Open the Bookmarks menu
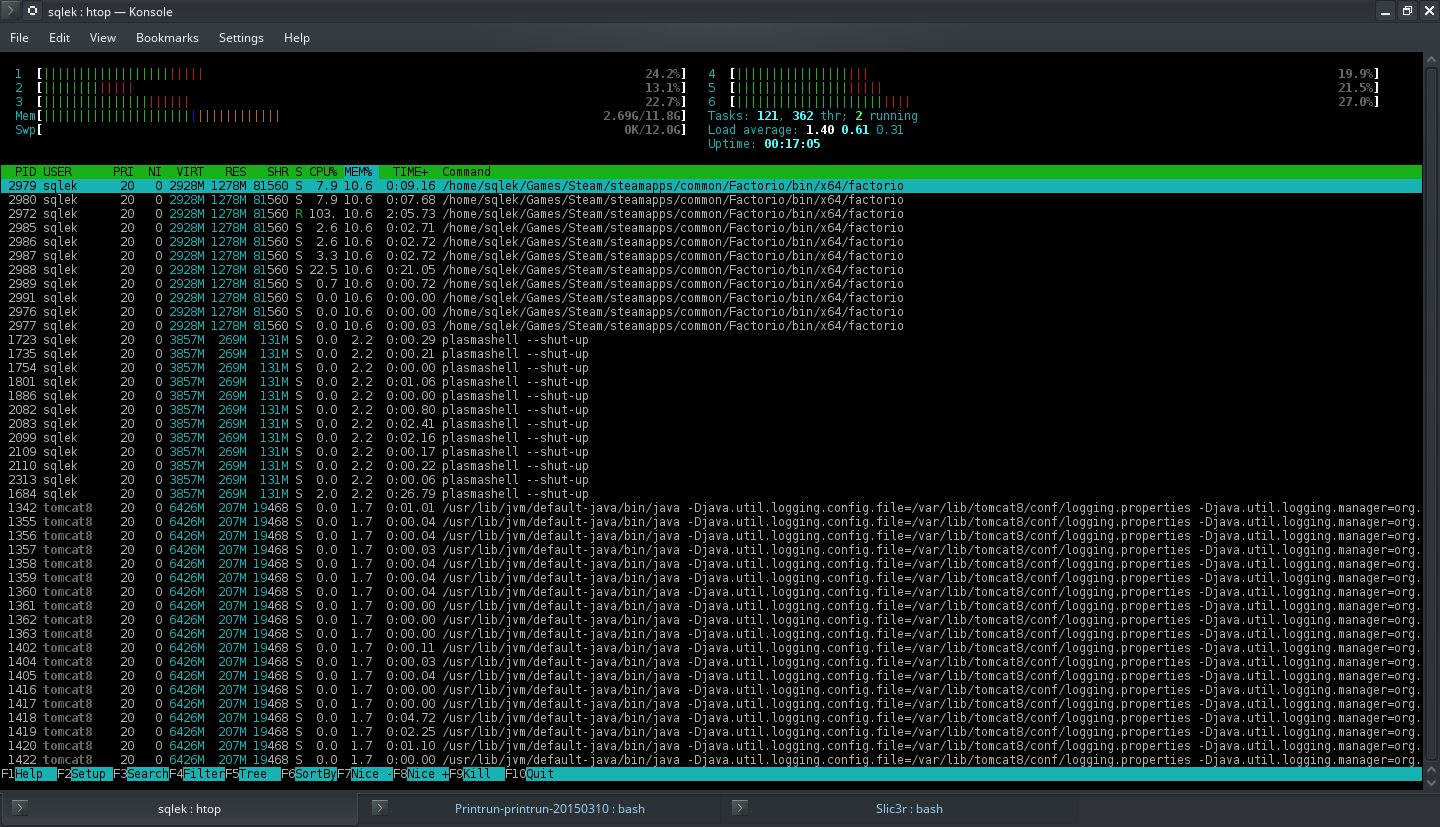The image size is (1440, 827). tap(167, 38)
